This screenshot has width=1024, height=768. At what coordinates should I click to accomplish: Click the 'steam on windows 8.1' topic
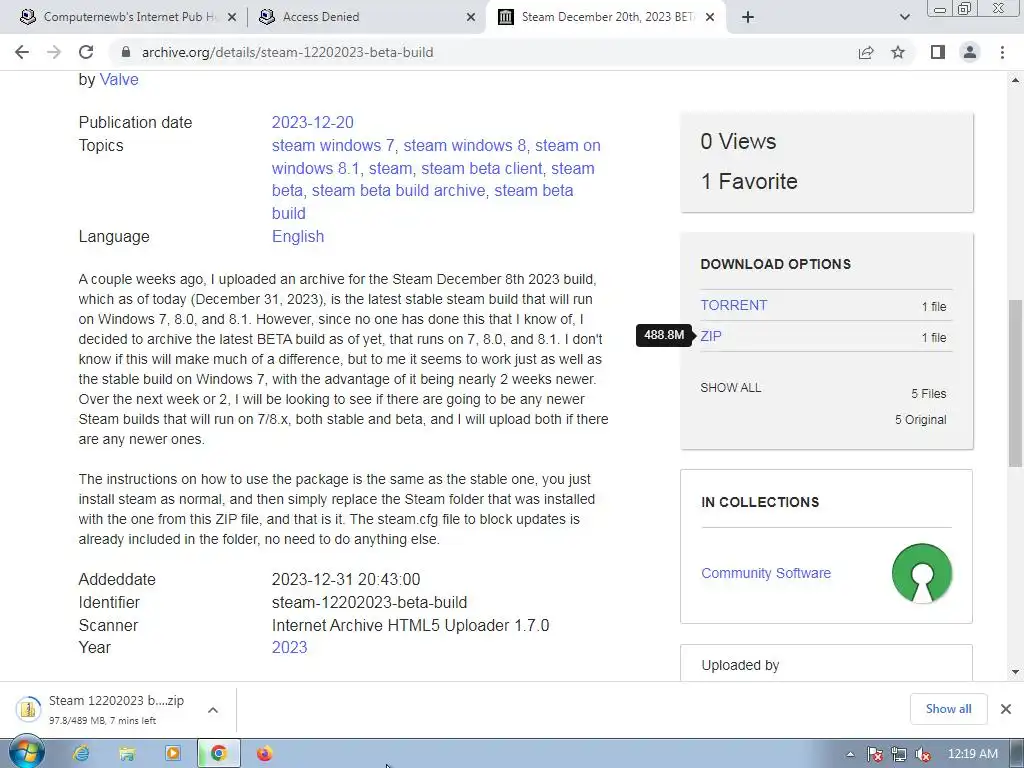436,157
